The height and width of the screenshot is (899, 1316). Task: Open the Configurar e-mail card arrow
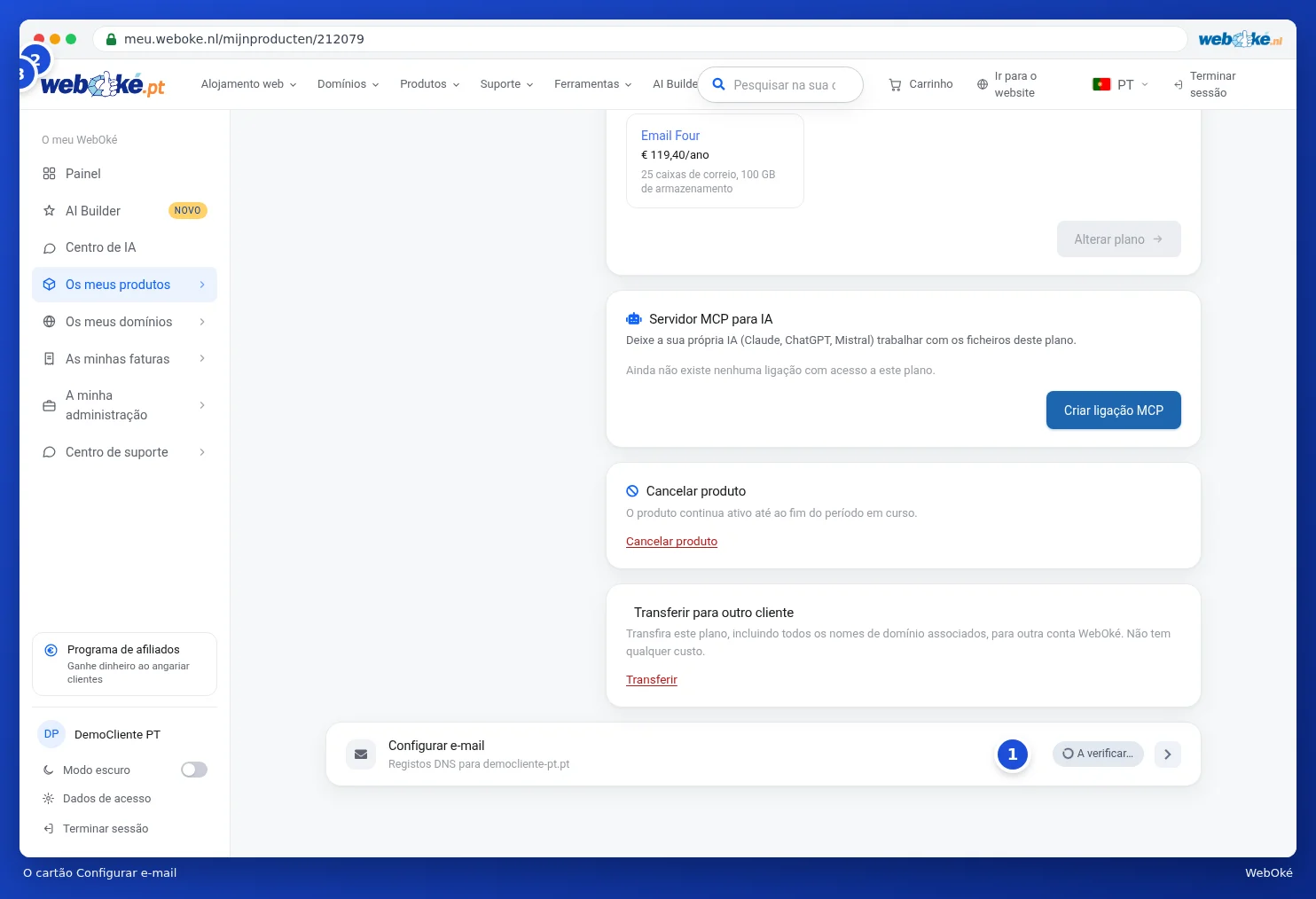coord(1168,754)
